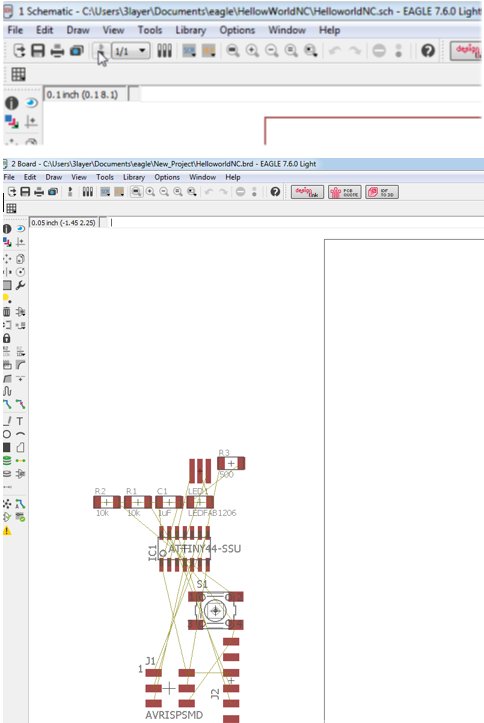Click Info tool in Schematic side toolbar
This screenshot has width=484, height=723.
[x=12, y=103]
